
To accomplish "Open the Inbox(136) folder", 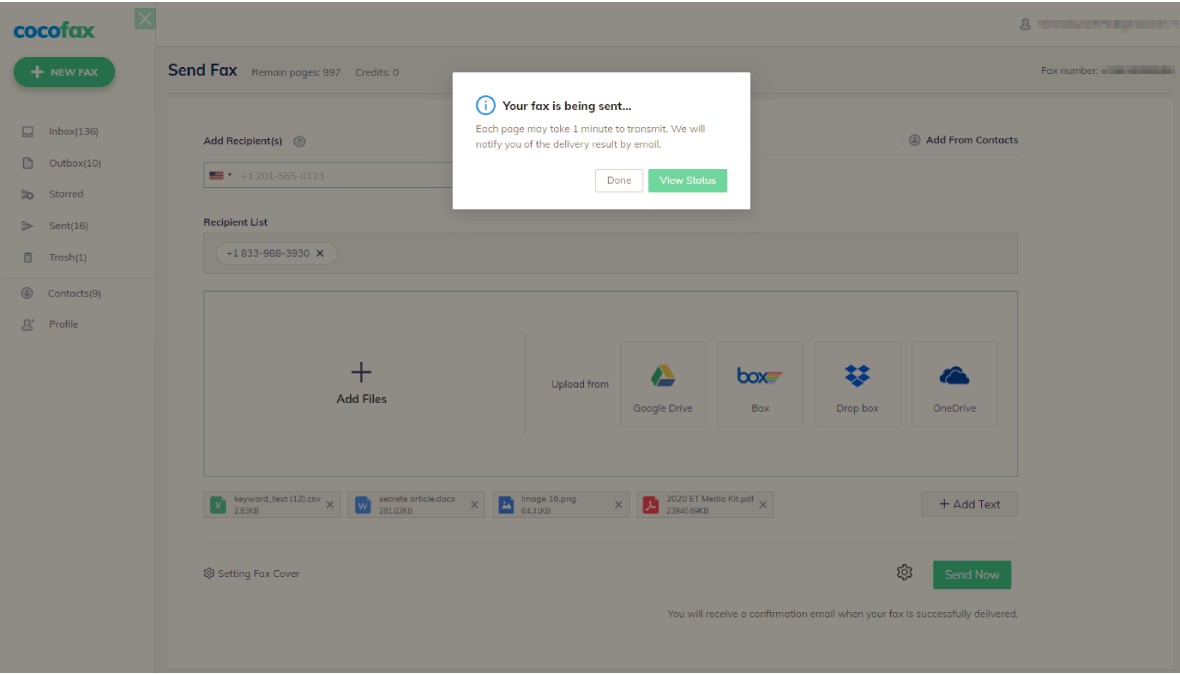I will [x=72, y=132].
